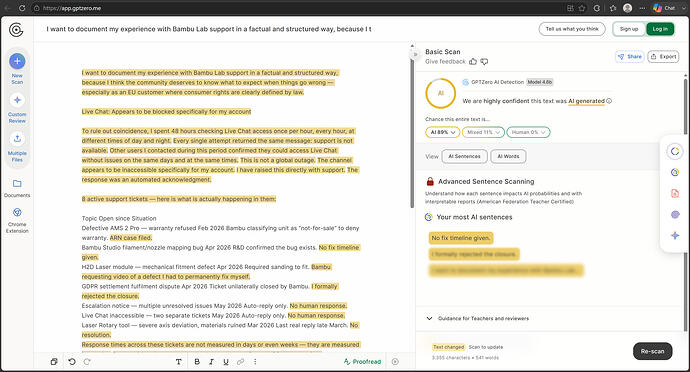690x372 pixels.
Task: Reload the browser page
Action: pos(22,8)
